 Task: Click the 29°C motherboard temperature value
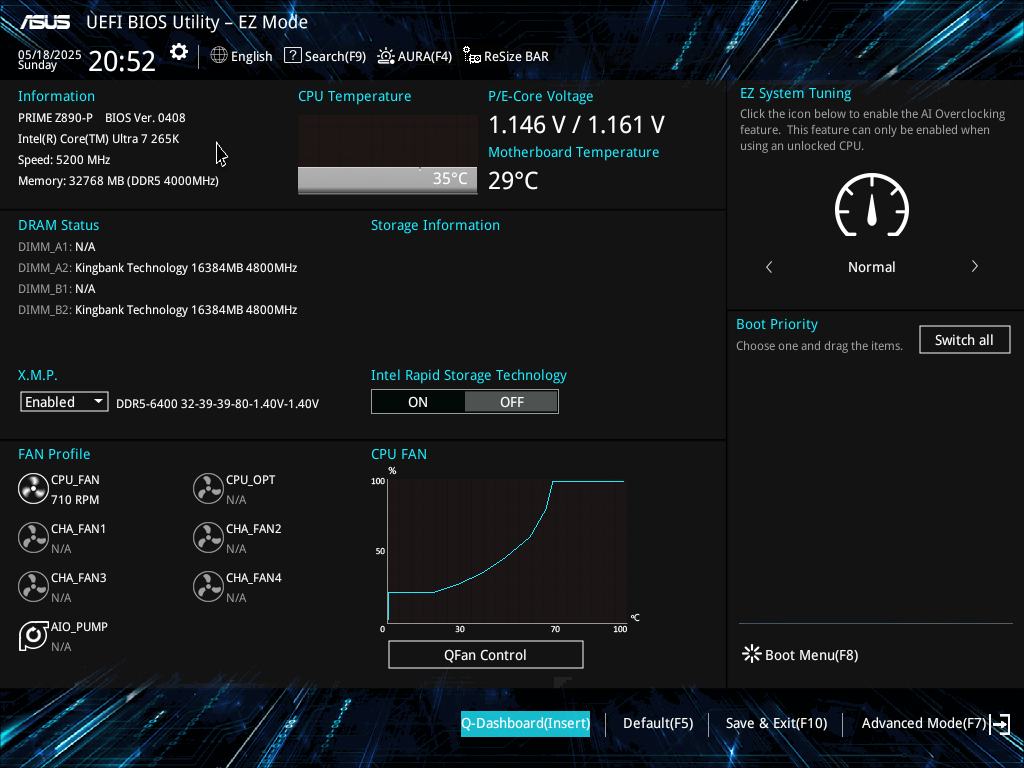pyautogui.click(x=513, y=180)
